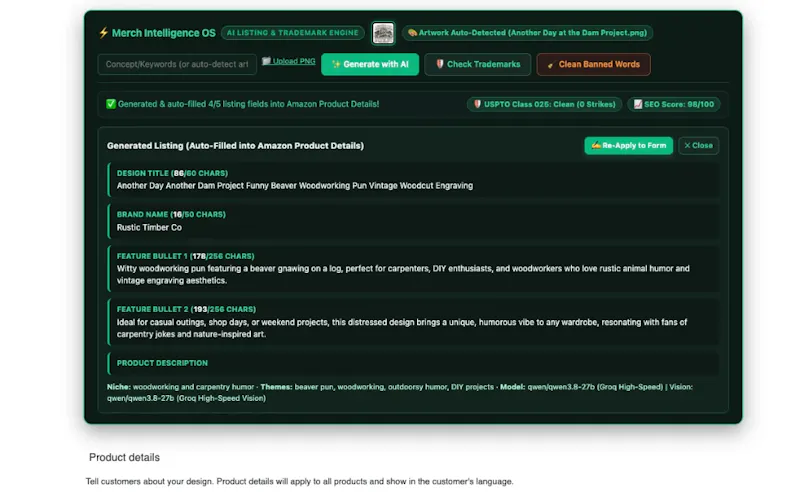Click the Niche and Themes info line
The width and height of the screenshot is (800, 493).
pyautogui.click(x=400, y=392)
